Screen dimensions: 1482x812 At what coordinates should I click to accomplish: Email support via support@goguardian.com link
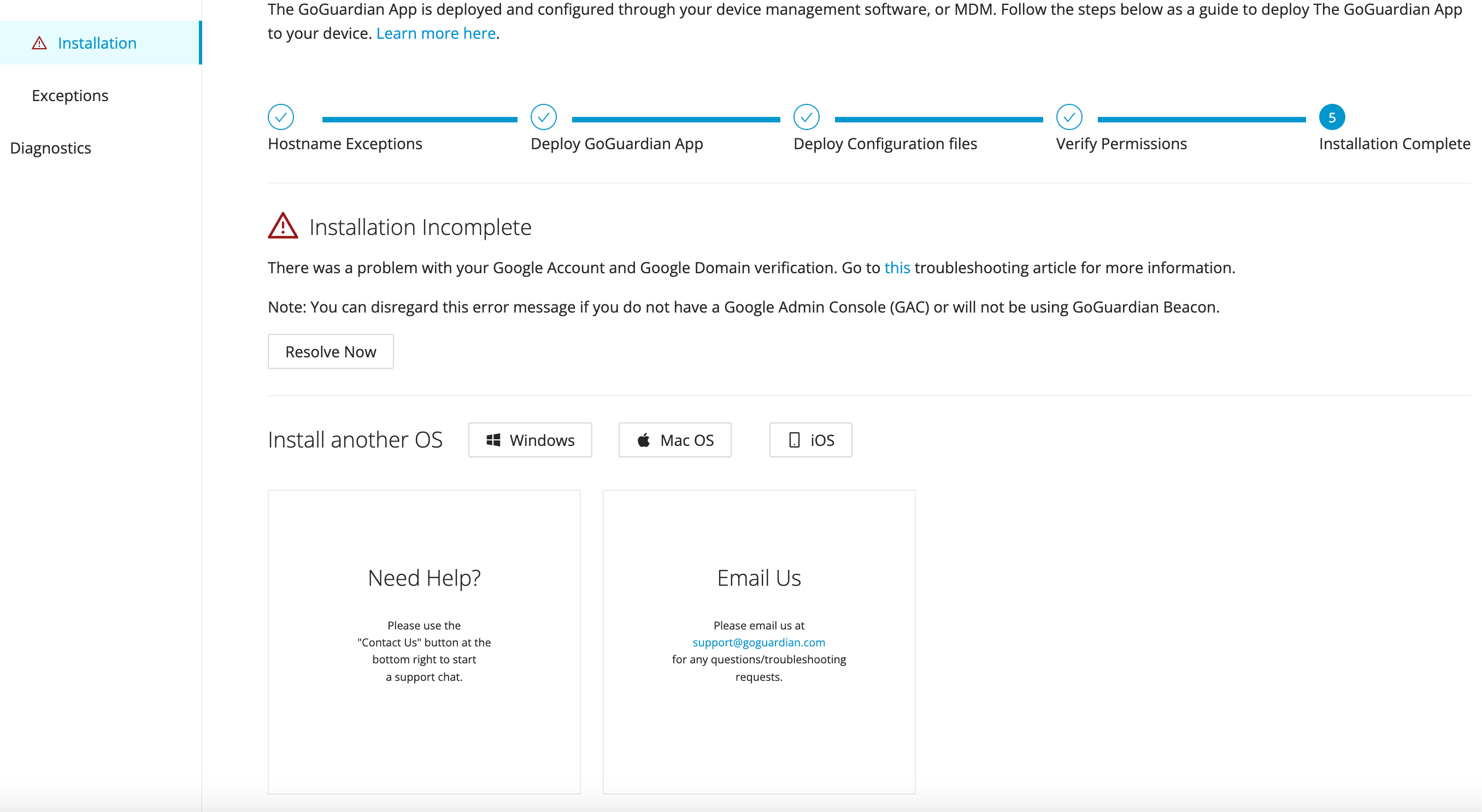point(759,642)
